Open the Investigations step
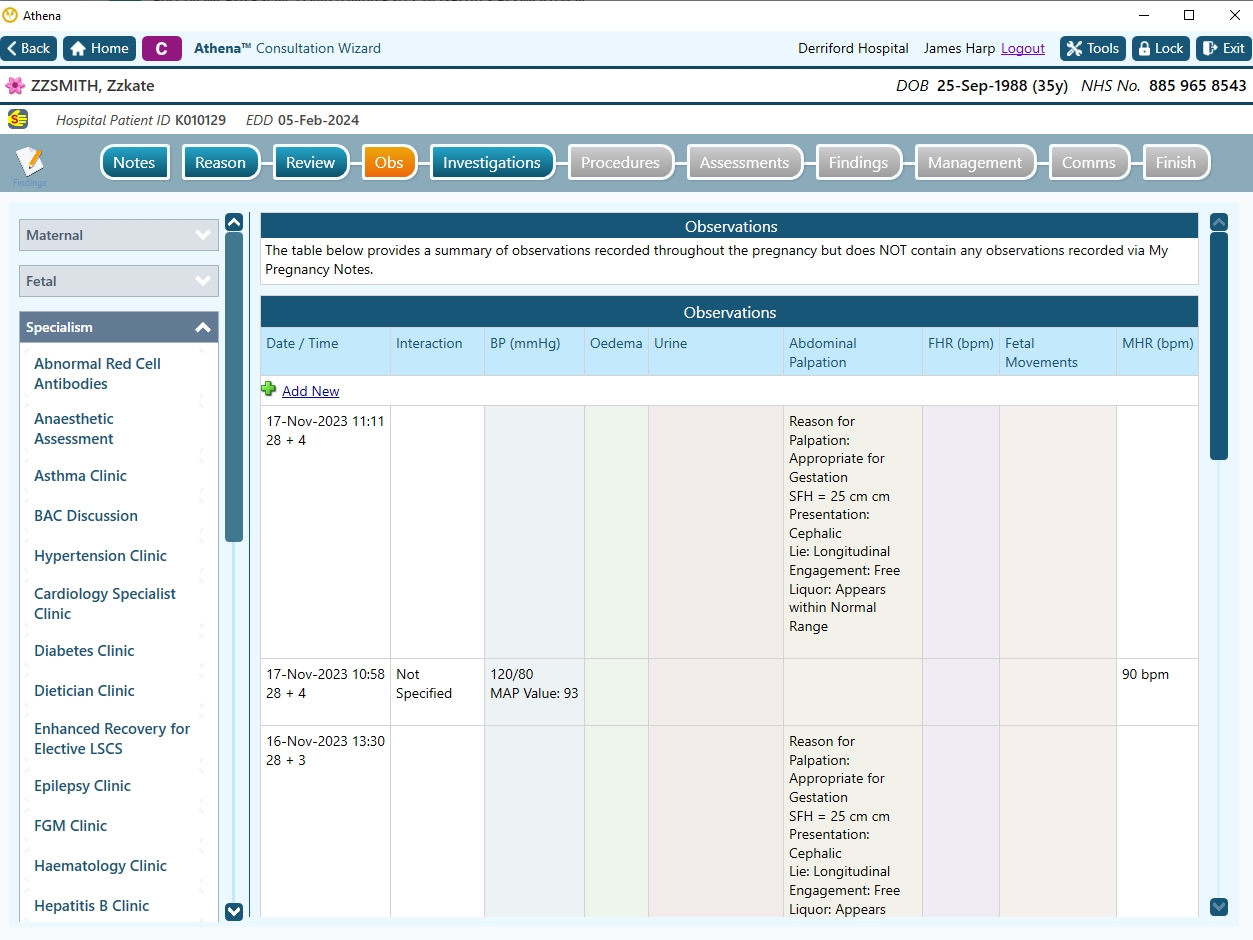Image resolution: width=1253 pixels, height=940 pixels. point(492,163)
